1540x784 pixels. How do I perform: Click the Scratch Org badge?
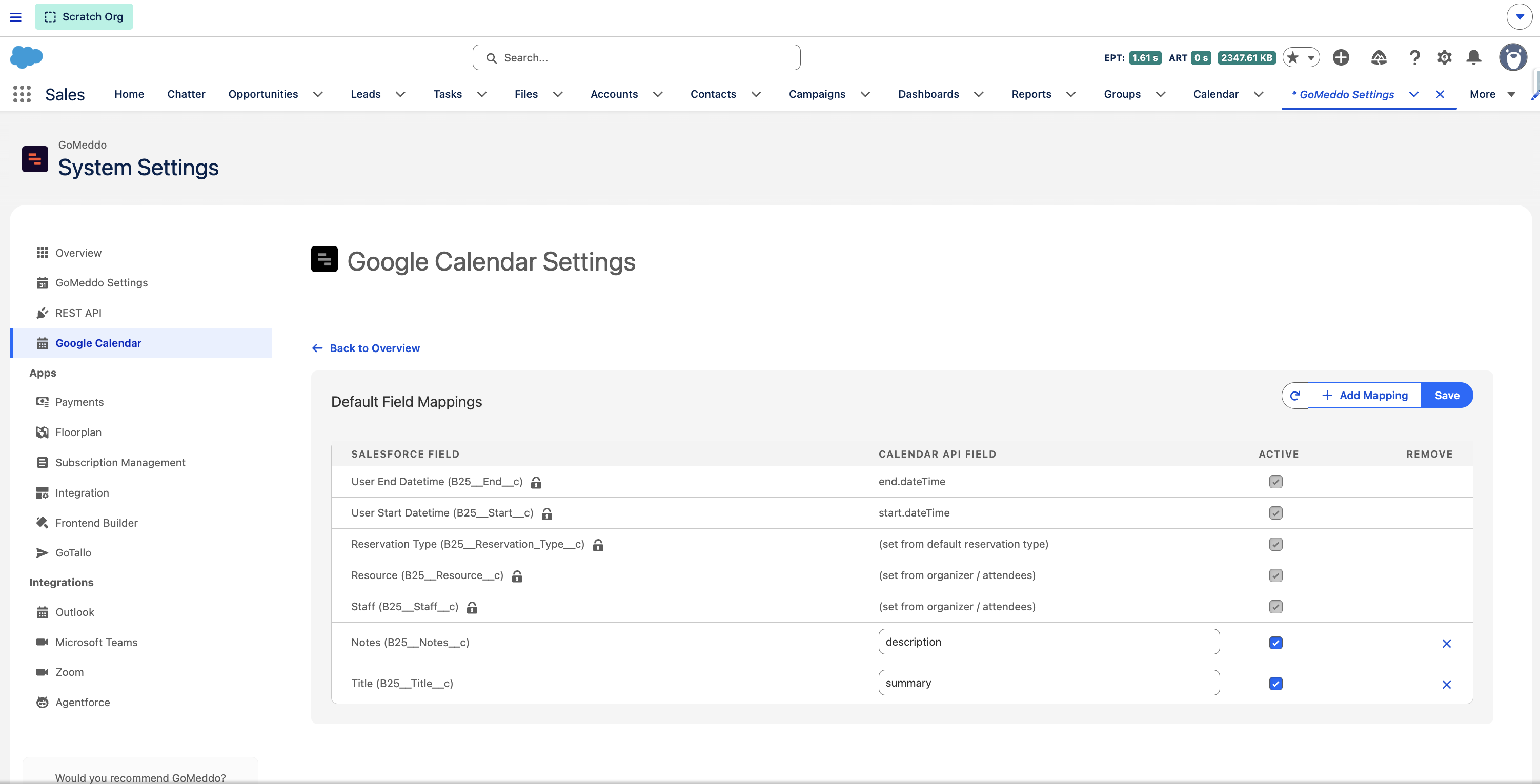(84, 17)
